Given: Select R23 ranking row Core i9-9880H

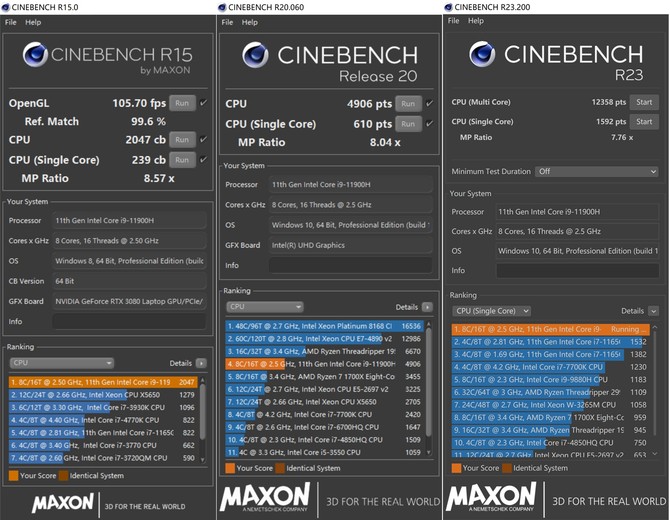Looking at the screenshot, I should (550, 379).
